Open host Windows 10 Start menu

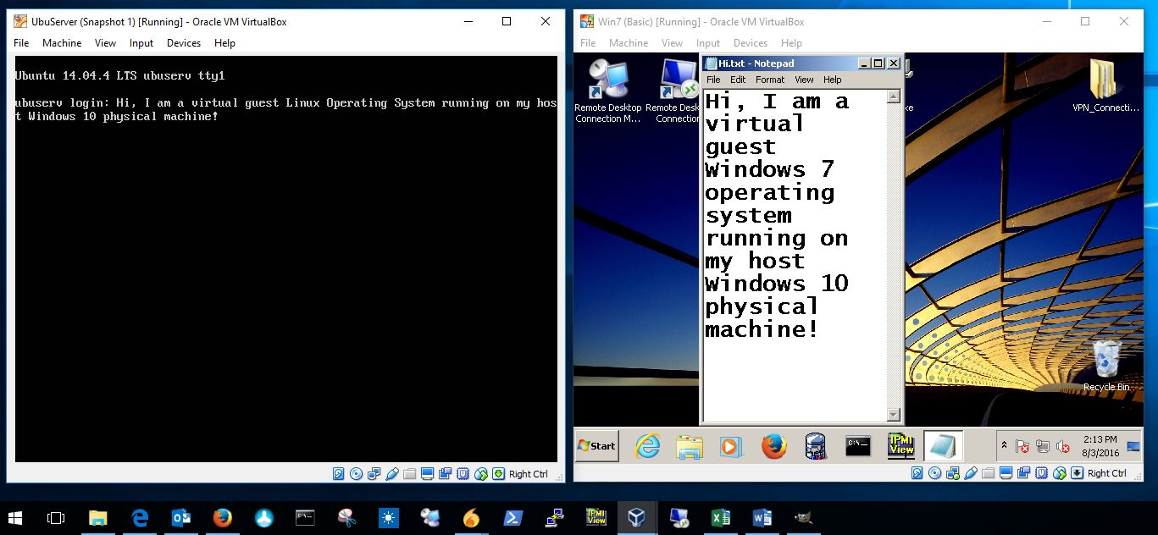[15, 518]
